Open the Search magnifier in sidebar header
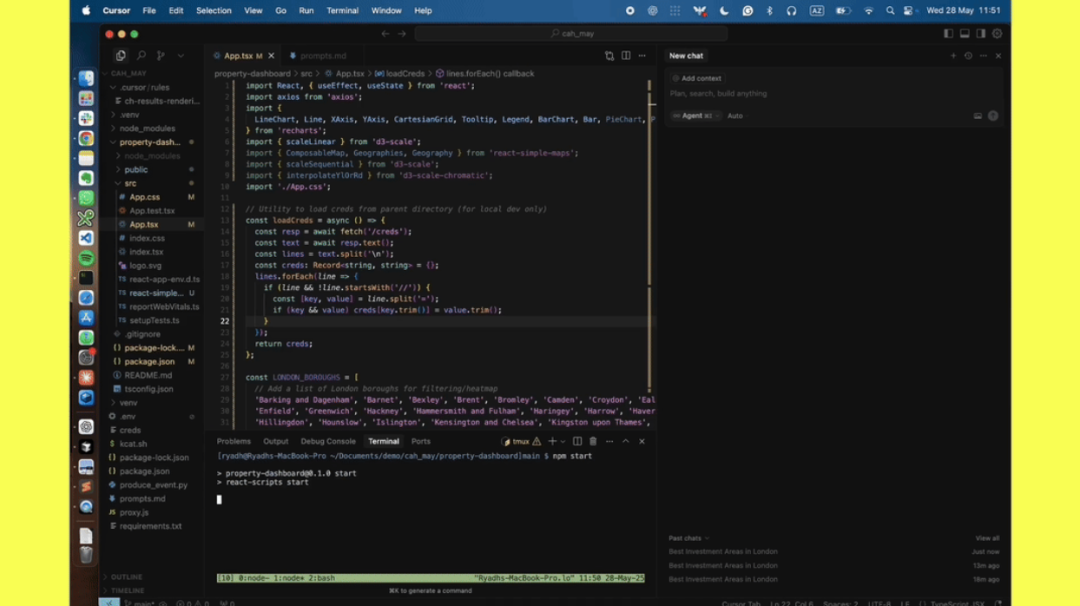1080x606 pixels. click(141, 56)
